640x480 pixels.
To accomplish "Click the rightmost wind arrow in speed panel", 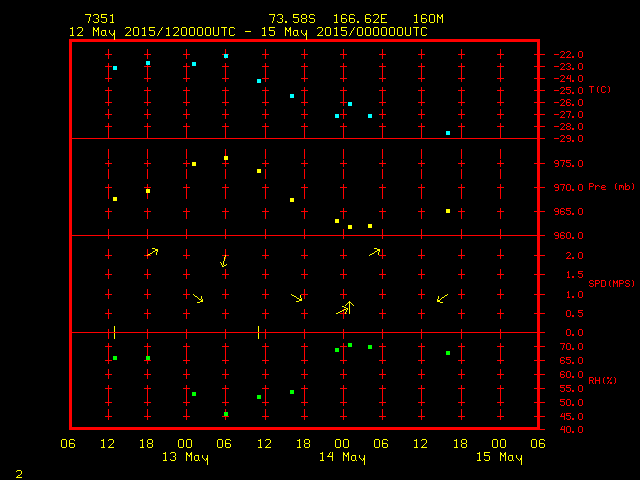I will point(442,298).
